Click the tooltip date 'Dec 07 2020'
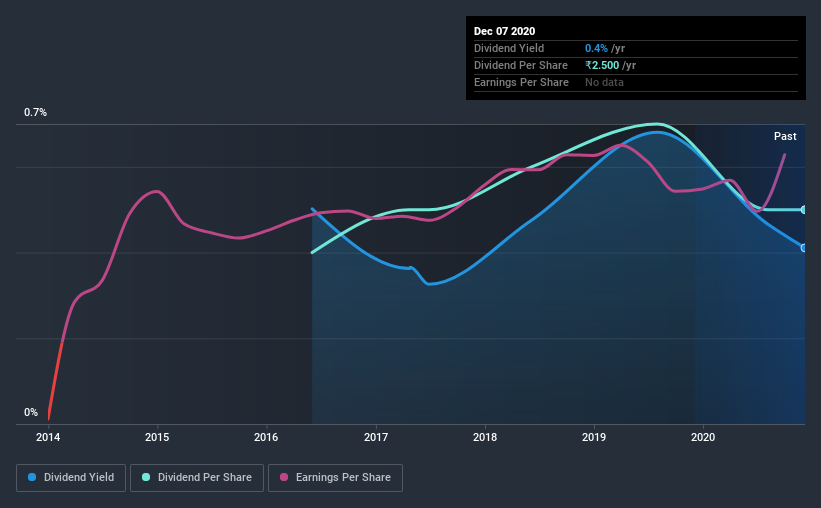Image resolution: width=821 pixels, height=508 pixels. [504, 31]
